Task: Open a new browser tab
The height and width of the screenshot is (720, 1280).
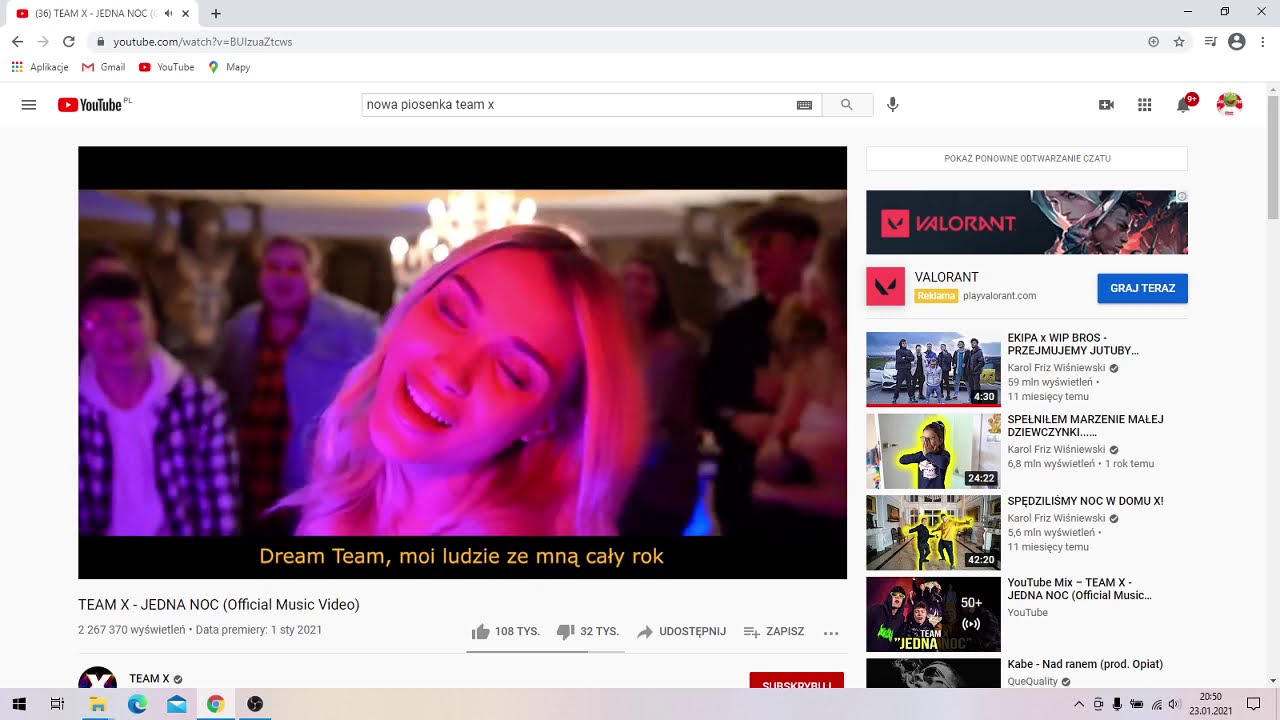Action: tap(216, 14)
